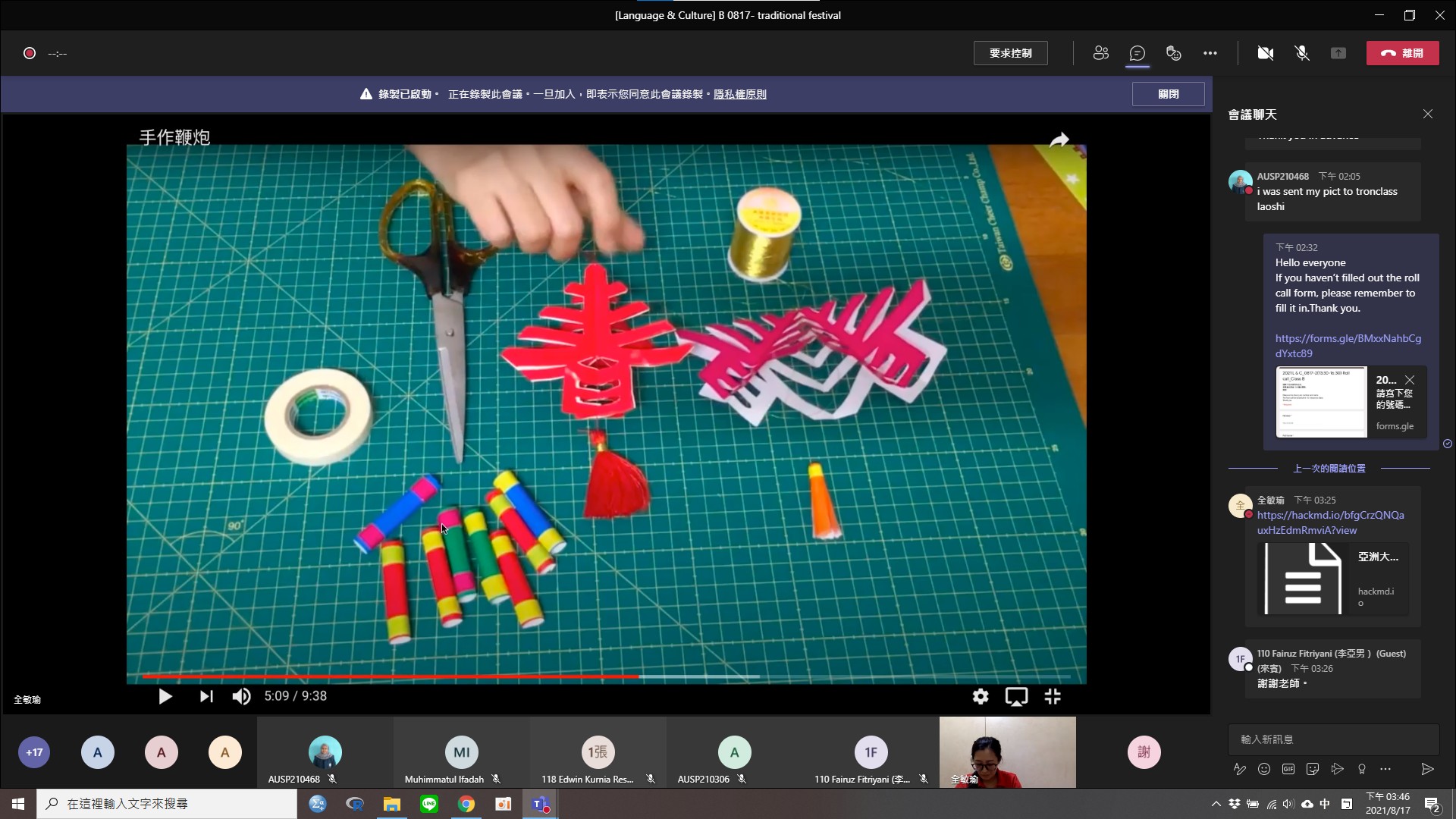Screen dimensions: 1456x819
Task: Click the Windows taskbar search box
Action: coord(167,804)
